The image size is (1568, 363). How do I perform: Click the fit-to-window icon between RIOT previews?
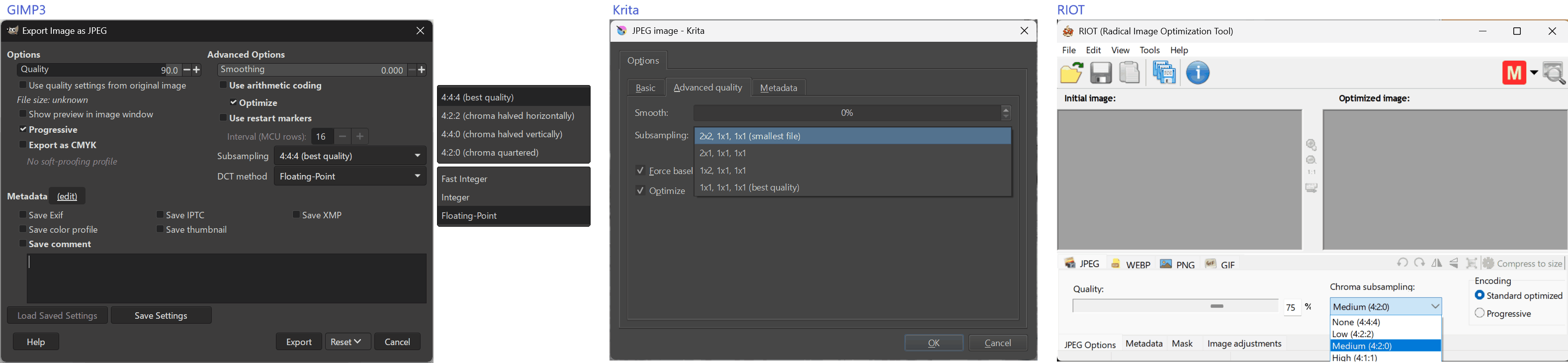[1312, 188]
